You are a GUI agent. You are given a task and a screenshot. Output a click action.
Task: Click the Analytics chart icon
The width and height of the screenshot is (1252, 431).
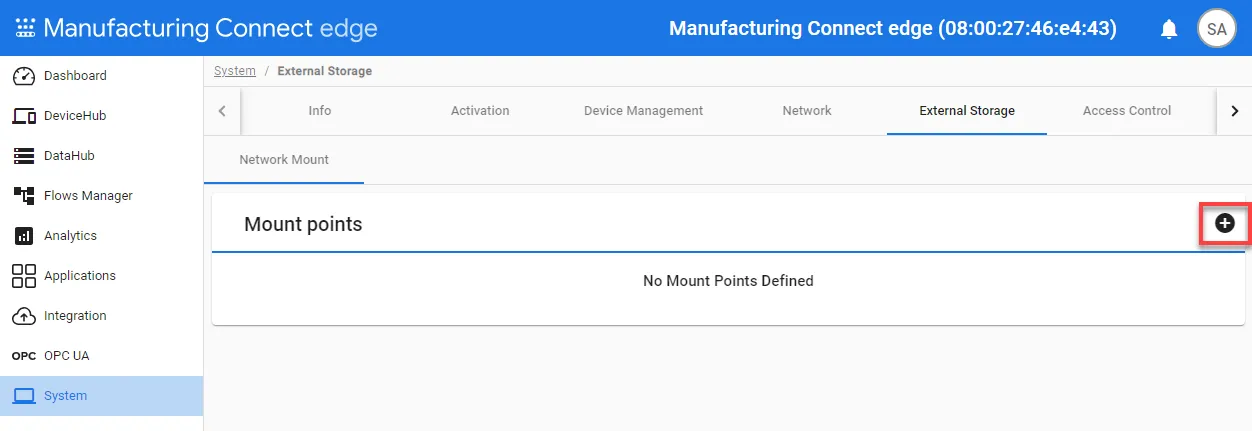(x=24, y=236)
